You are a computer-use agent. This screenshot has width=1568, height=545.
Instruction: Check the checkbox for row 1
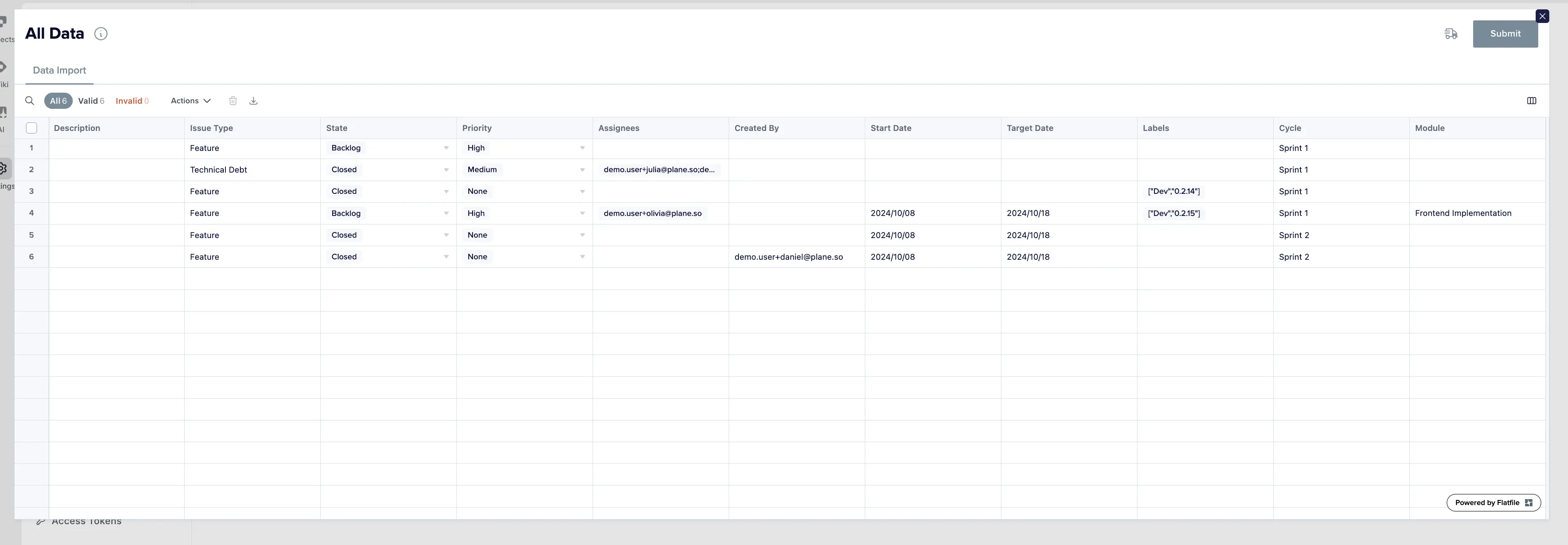click(31, 148)
